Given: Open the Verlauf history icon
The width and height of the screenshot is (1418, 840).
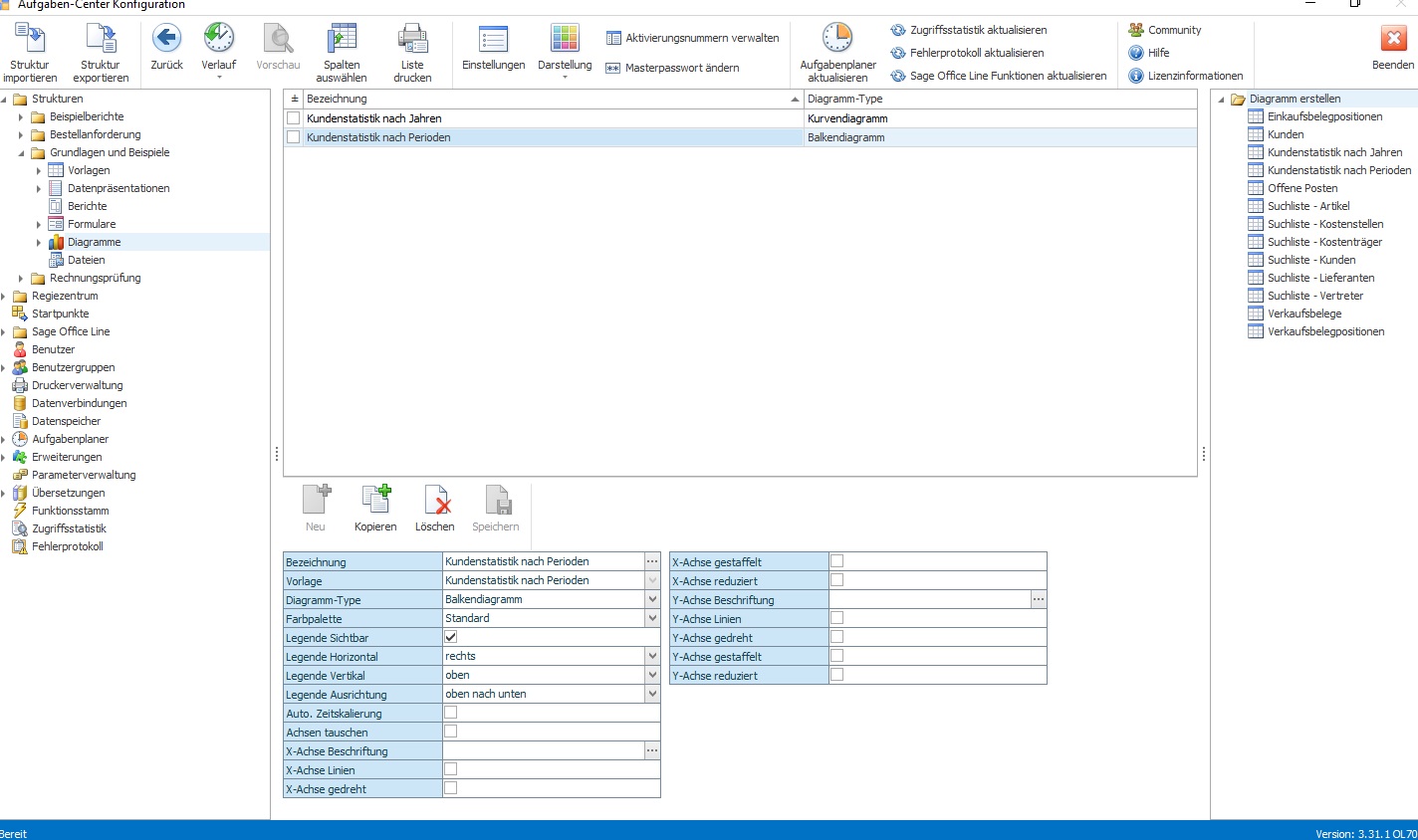Looking at the screenshot, I should pyautogui.click(x=219, y=39).
